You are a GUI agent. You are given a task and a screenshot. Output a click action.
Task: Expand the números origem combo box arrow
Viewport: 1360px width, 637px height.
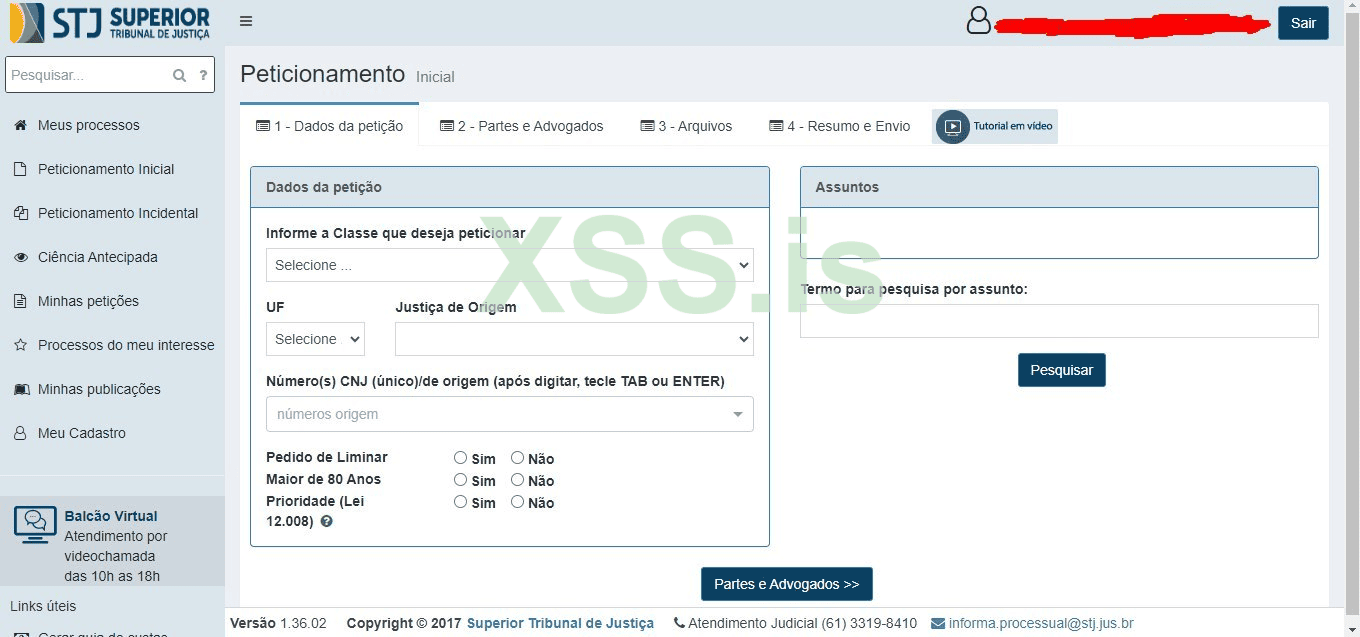738,414
